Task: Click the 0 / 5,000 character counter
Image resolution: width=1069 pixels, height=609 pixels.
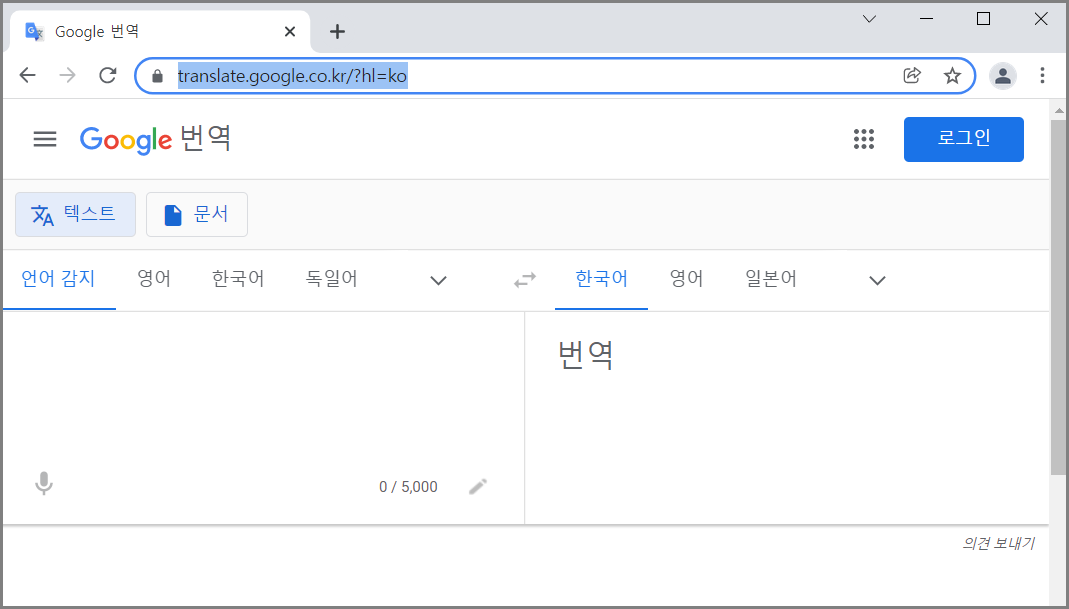Action: click(408, 487)
